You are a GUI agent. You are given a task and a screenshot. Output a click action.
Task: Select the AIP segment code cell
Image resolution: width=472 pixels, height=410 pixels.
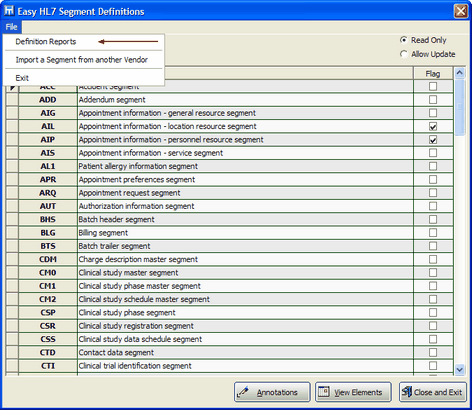pyautogui.click(x=48, y=140)
